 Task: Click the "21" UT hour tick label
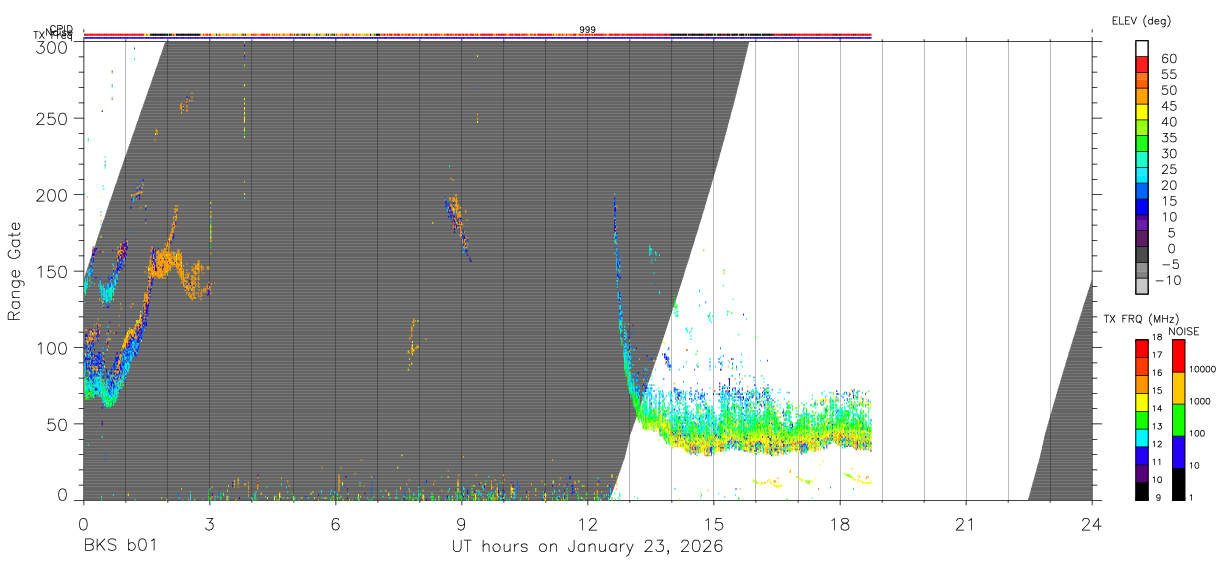click(965, 523)
